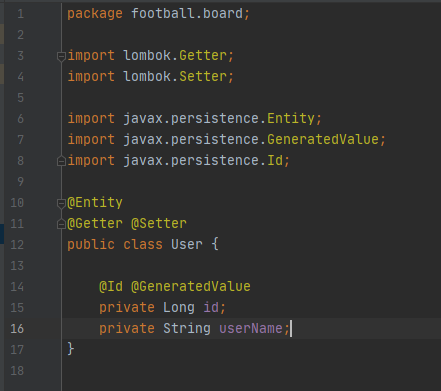Click the public keyword on line 12

[91, 245]
